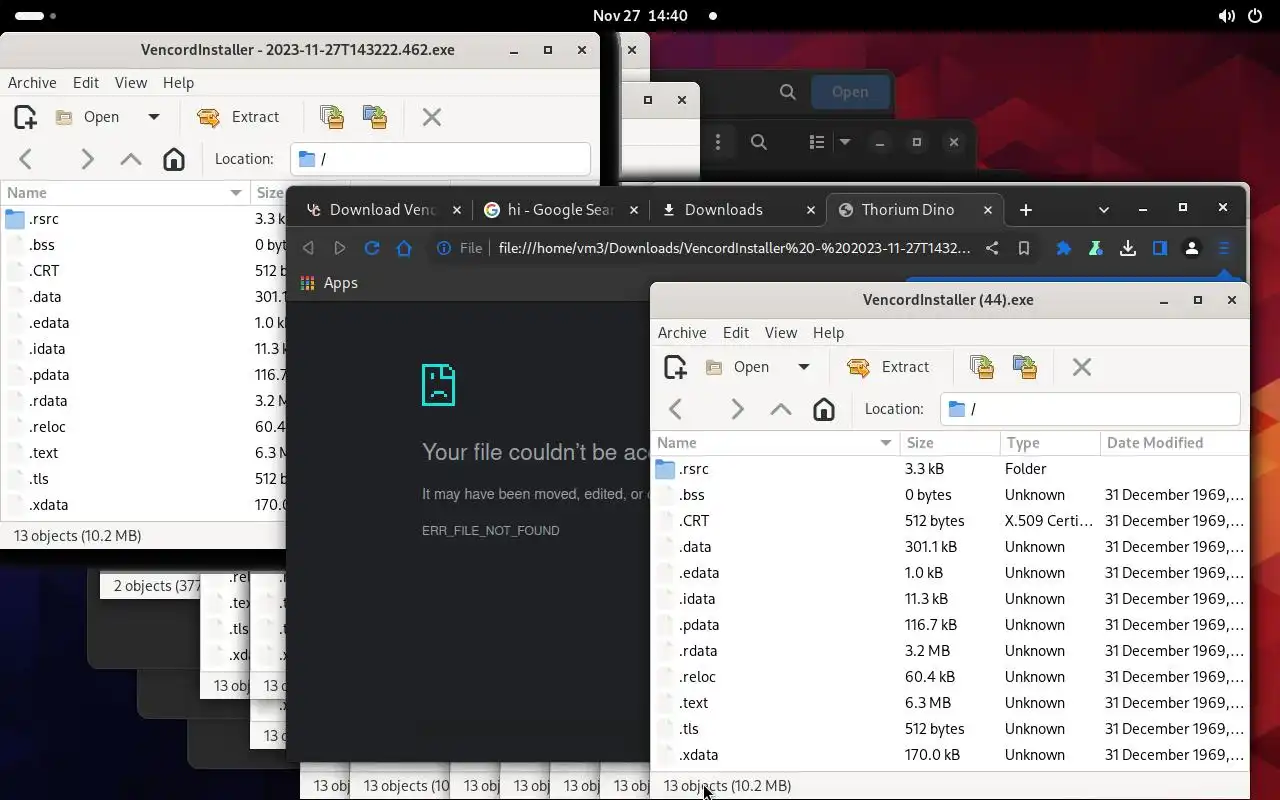Click add folder icon in VencordInstaller (44).exe toolbar
The width and height of the screenshot is (1280, 800).
1025,367
